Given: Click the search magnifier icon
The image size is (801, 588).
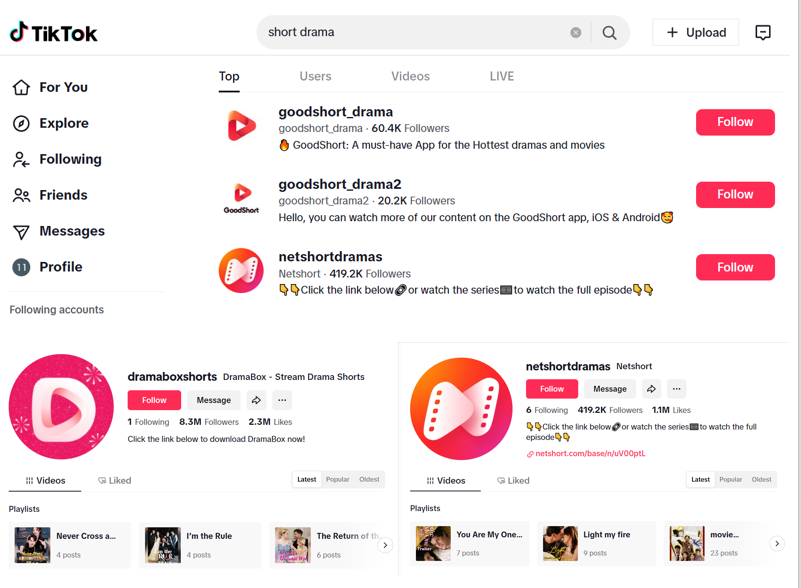Looking at the screenshot, I should (x=609, y=33).
